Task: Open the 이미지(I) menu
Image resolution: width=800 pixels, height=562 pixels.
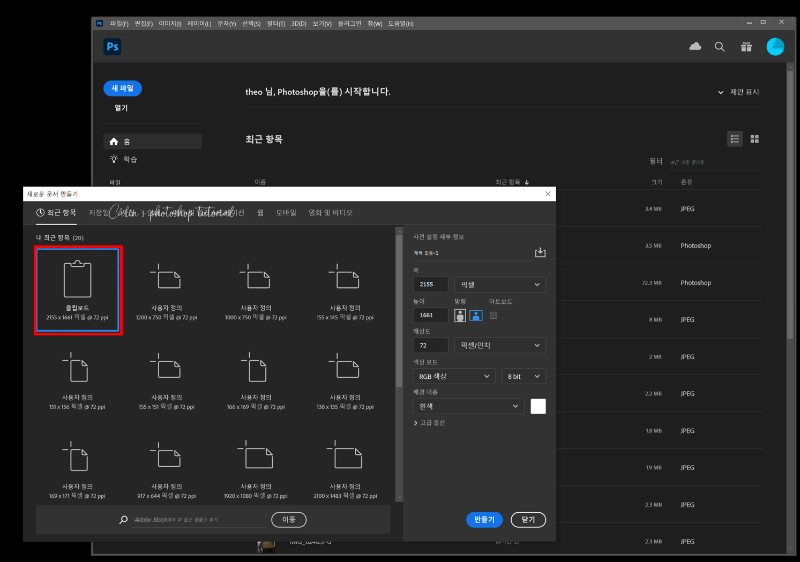Action: (x=170, y=23)
